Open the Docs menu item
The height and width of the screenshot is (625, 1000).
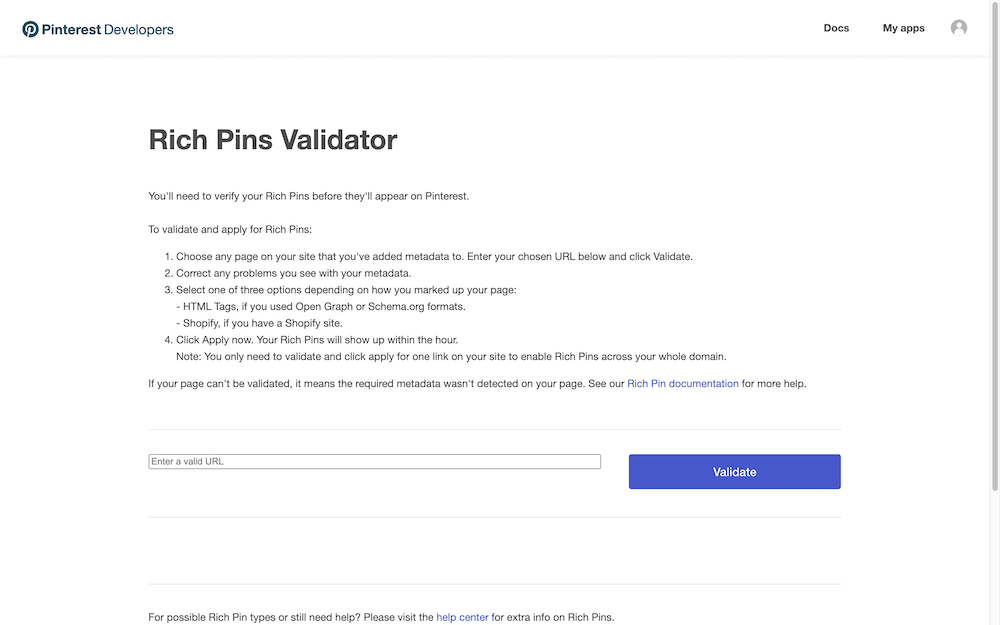(x=836, y=28)
